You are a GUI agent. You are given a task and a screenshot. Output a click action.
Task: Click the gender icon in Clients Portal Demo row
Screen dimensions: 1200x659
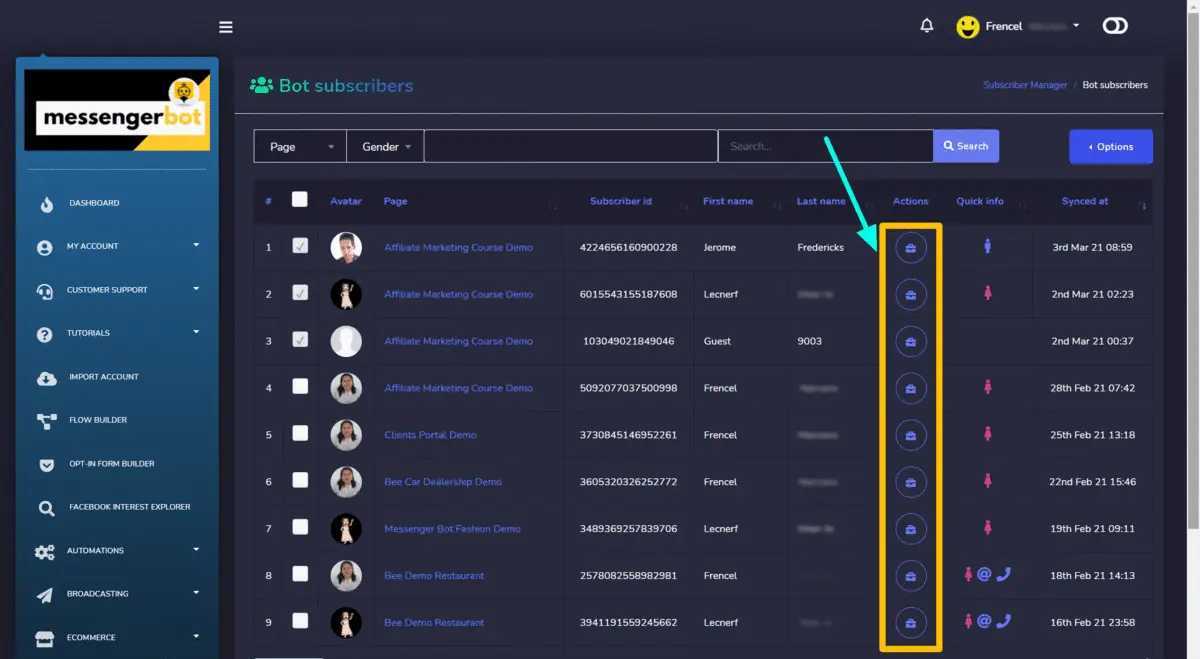[x=988, y=433]
